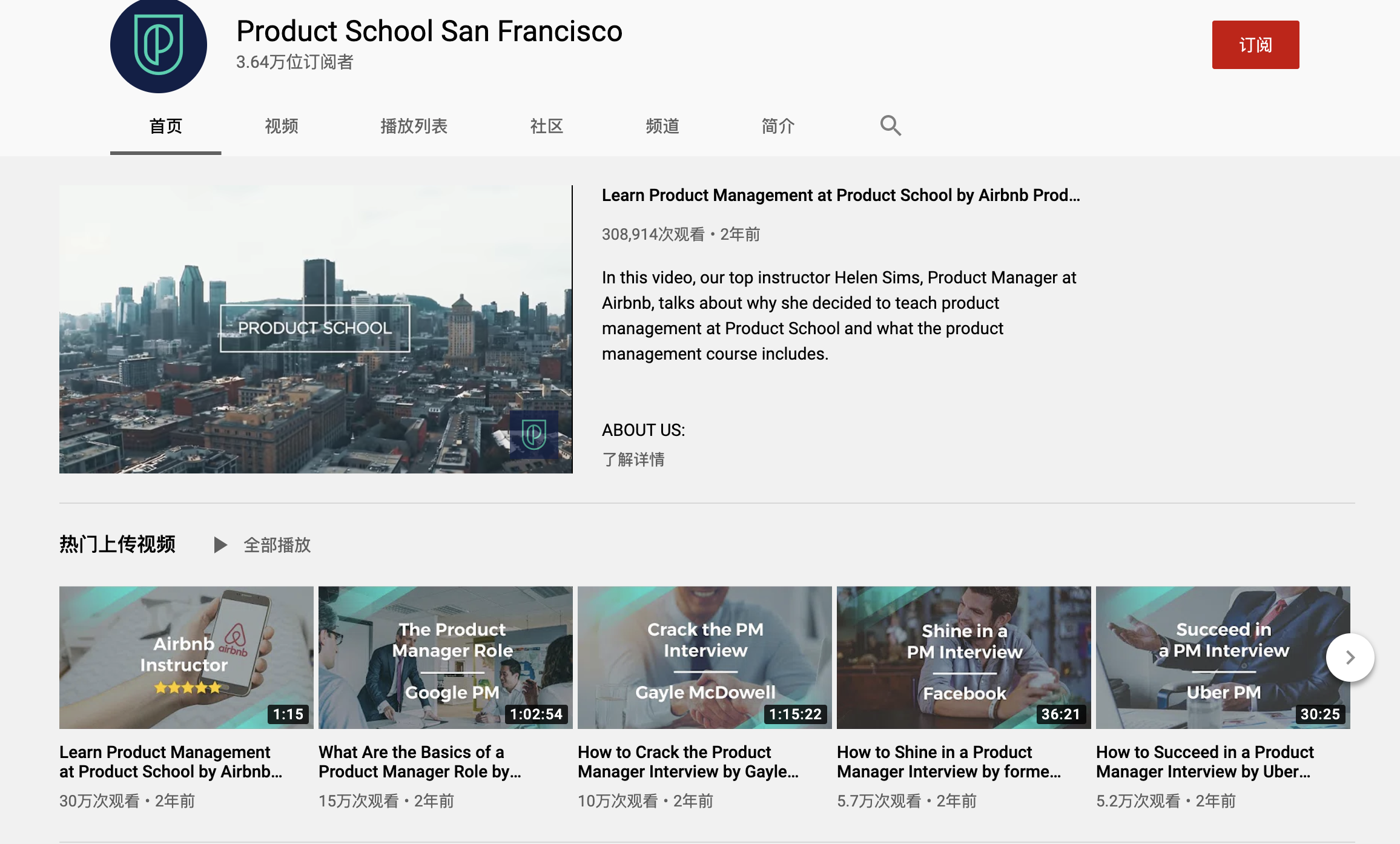The image size is (1400, 844).
Task: Click the channel search magnifier icon
Action: click(x=890, y=126)
